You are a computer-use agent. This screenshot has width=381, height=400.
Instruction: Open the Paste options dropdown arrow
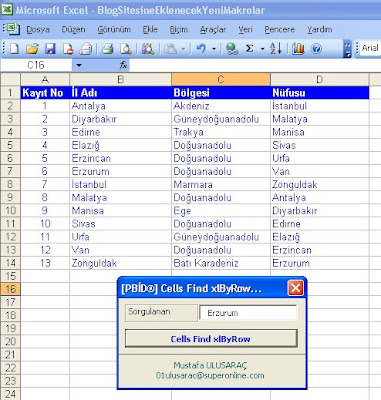pyautogui.click(x=183, y=49)
